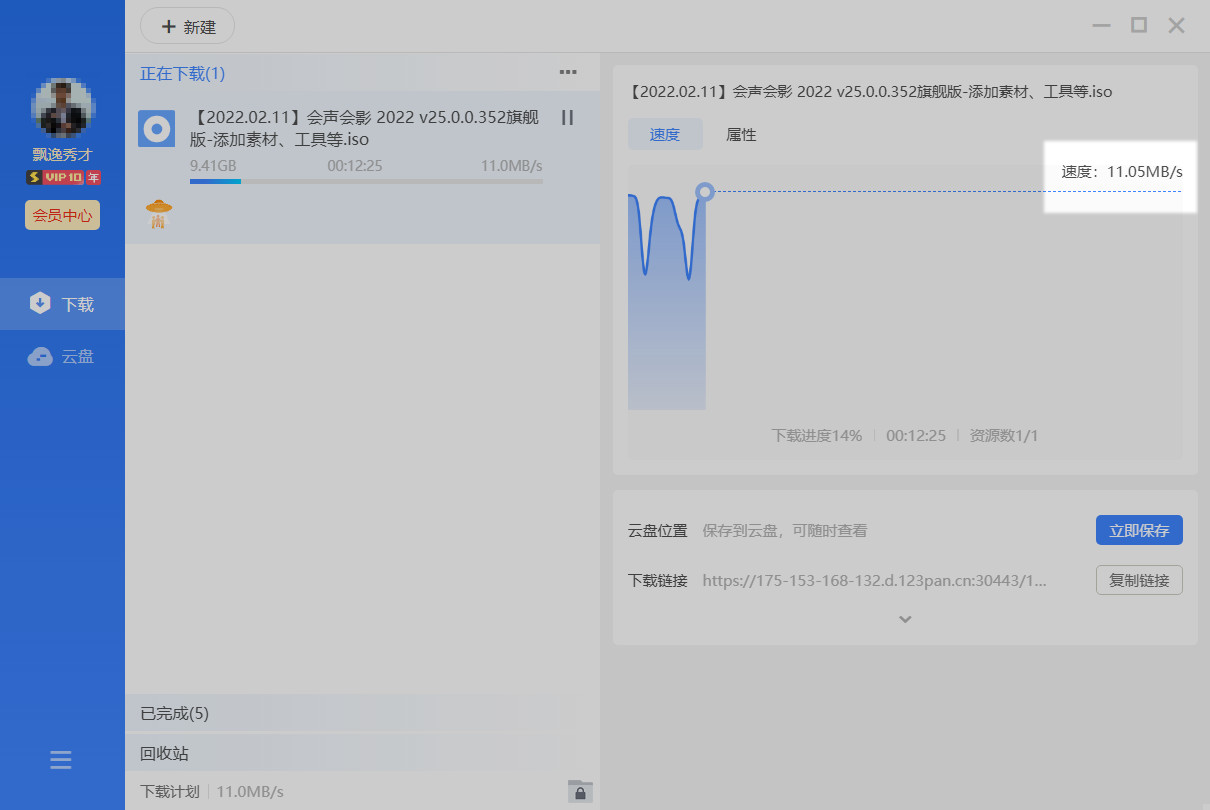Click the 新建 button

coord(188,27)
